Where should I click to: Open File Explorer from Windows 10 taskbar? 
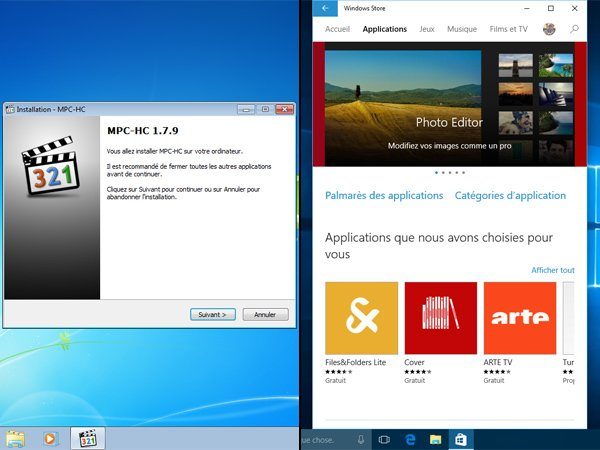pos(435,440)
